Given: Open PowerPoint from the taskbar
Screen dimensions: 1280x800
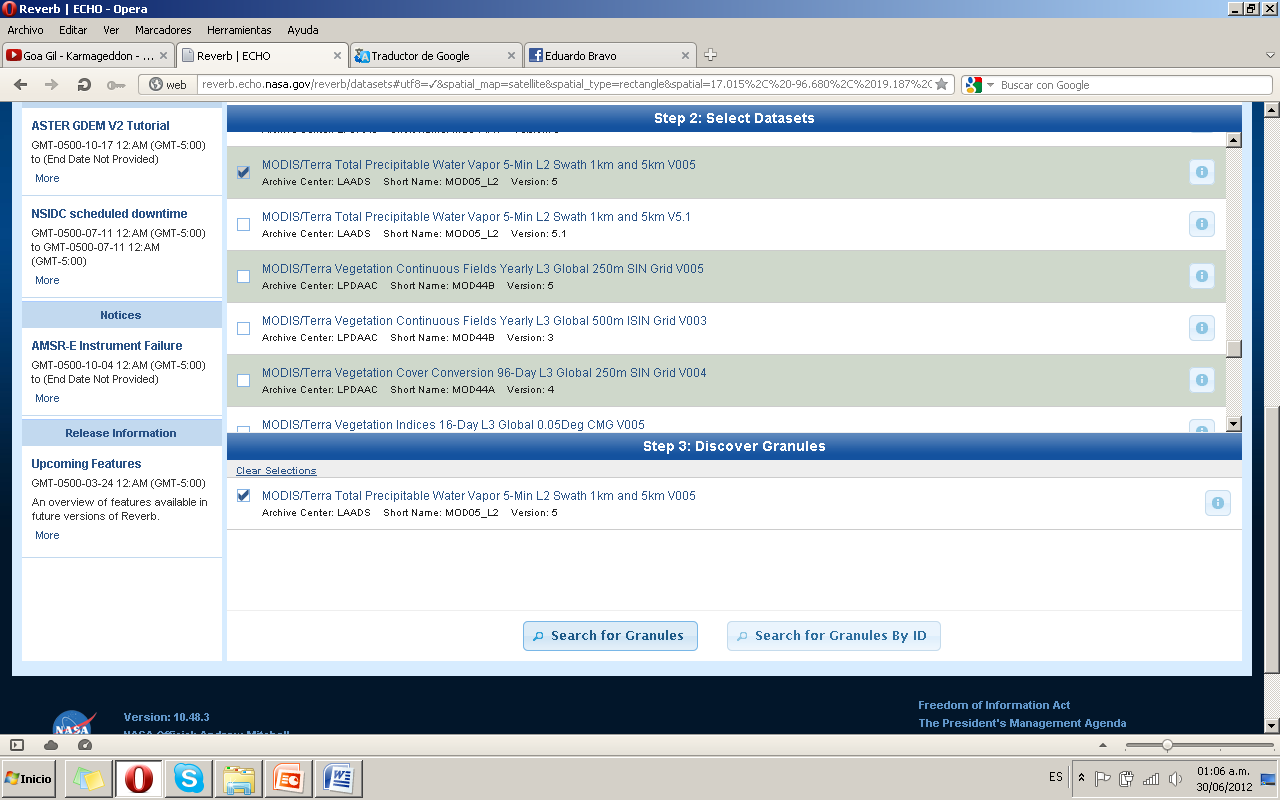Looking at the screenshot, I should click(x=288, y=778).
